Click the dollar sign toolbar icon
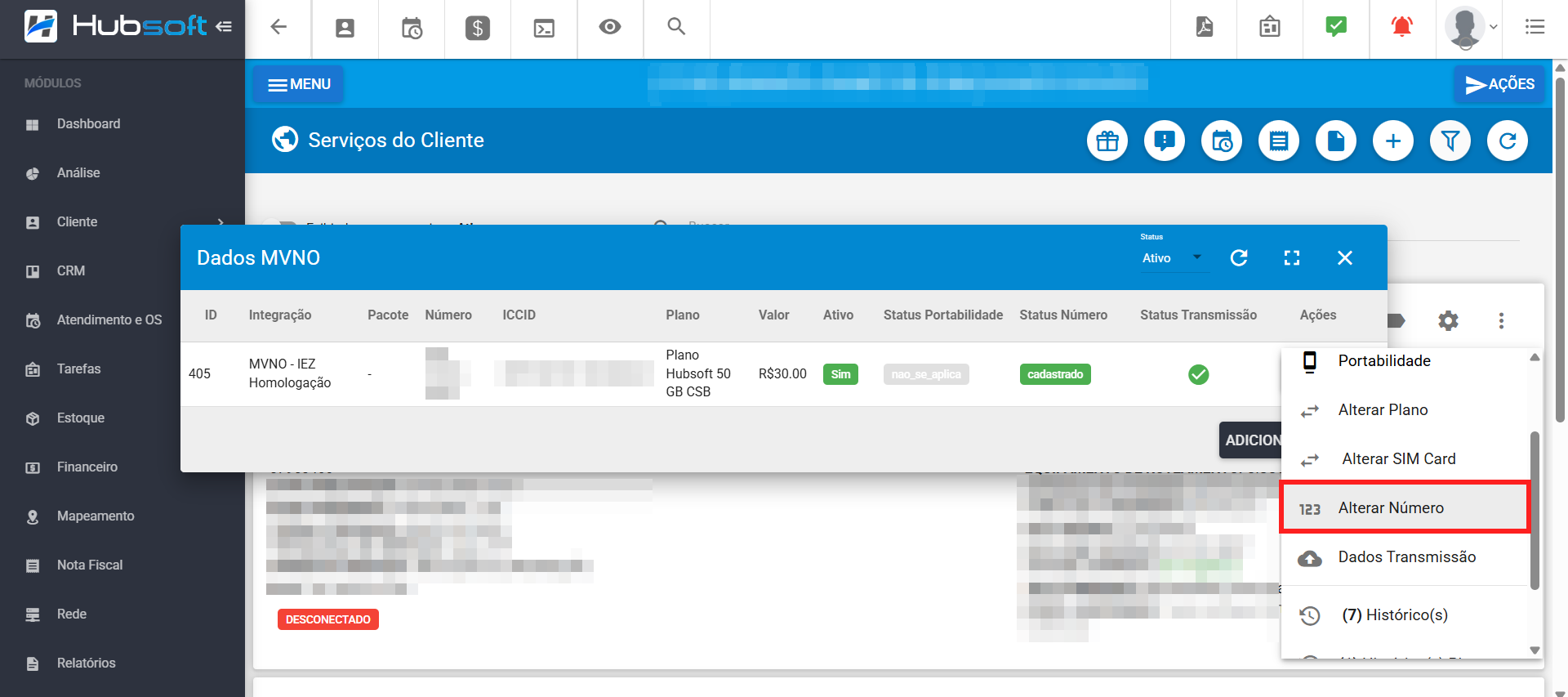Screen dimensions: 1568x697 point(477,29)
